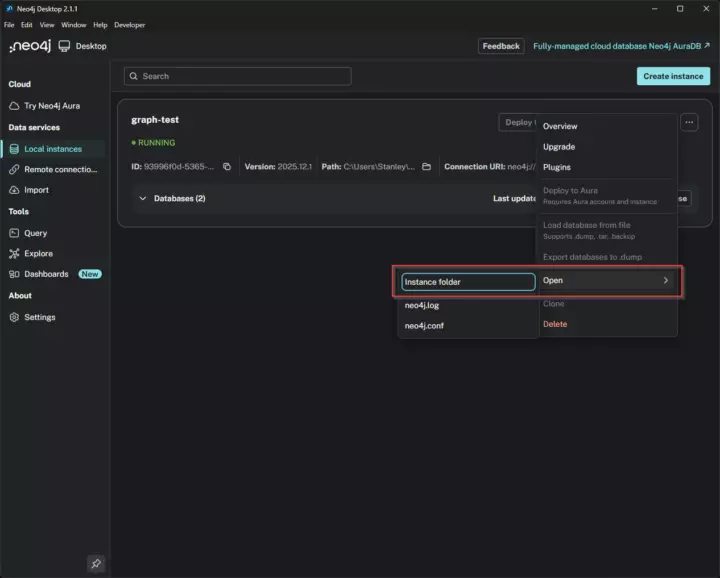
Task: Click the pin icon at sidebar bottom
Action: 96,563
